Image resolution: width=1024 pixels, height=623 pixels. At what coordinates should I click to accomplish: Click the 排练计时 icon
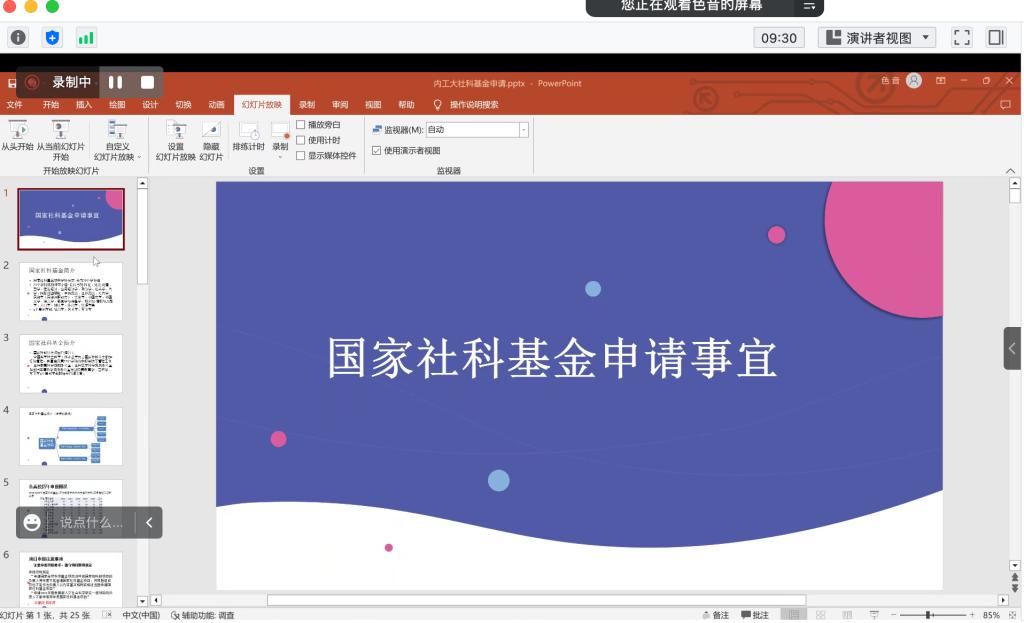[x=248, y=131]
